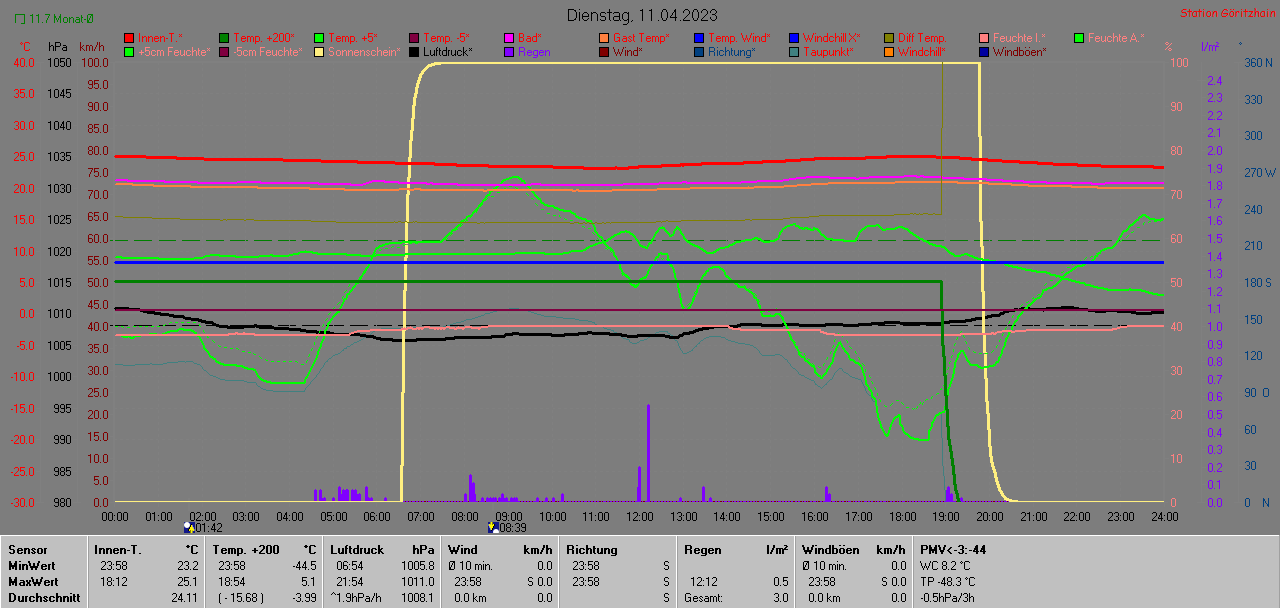The height and width of the screenshot is (608, 1280).
Task: Click the moon phase icon at 01:42
Action: coord(189,527)
